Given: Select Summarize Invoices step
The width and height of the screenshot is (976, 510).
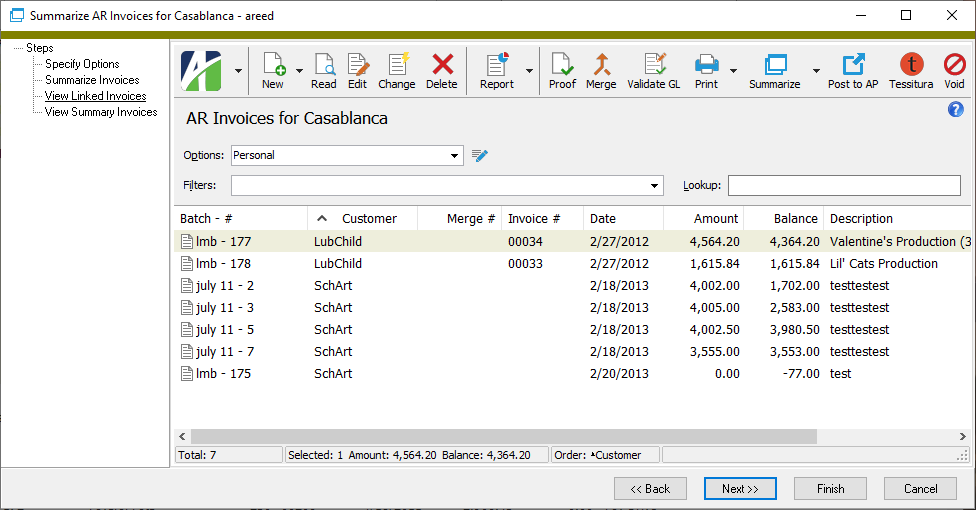Looking at the screenshot, I should [x=92, y=80].
